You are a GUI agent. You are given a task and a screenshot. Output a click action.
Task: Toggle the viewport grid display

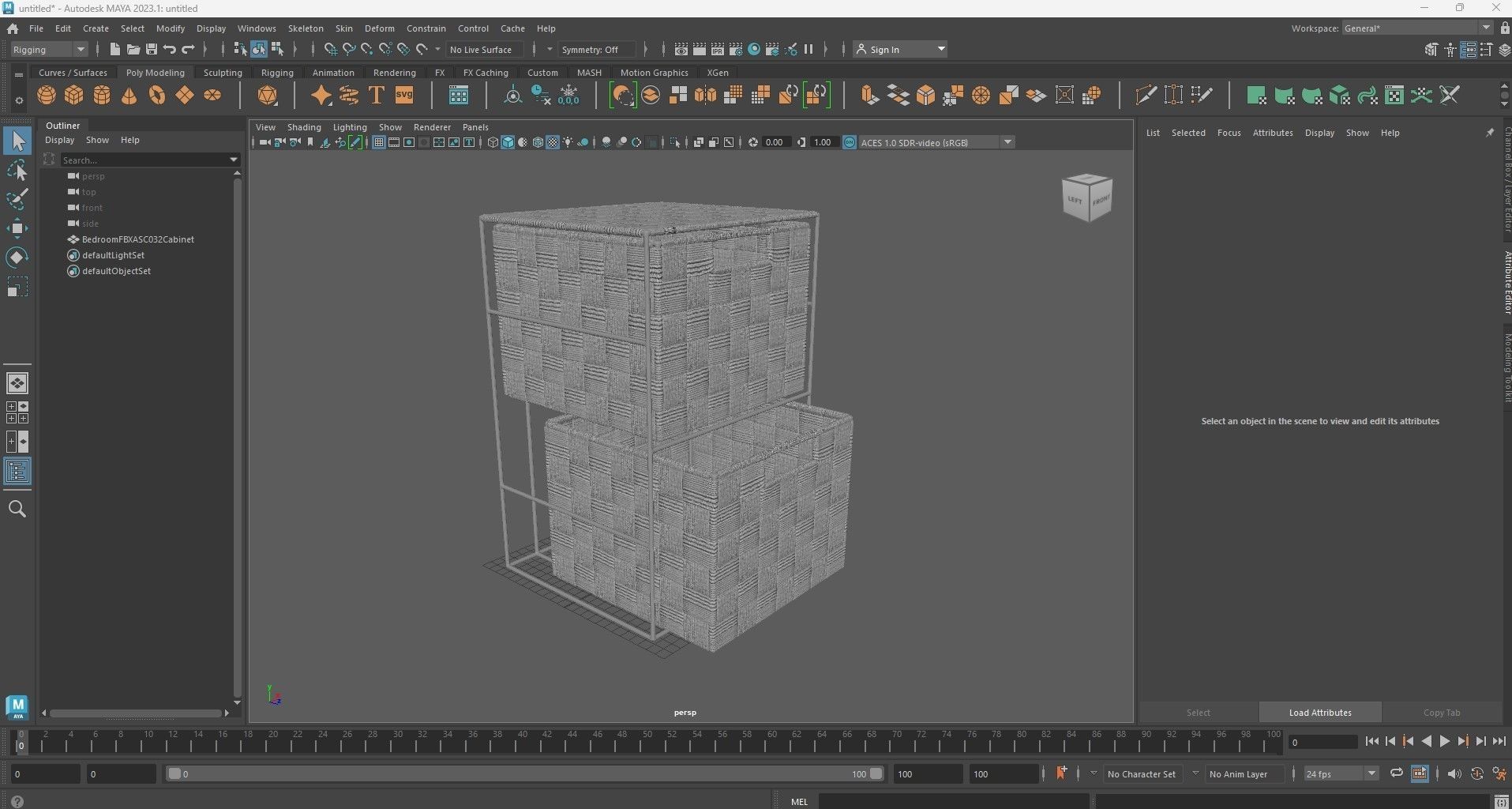pos(379,142)
